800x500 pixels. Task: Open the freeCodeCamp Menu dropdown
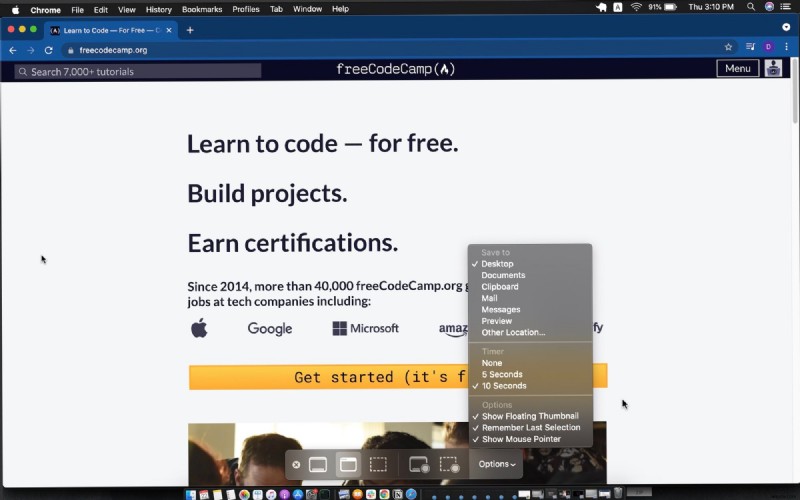click(737, 68)
